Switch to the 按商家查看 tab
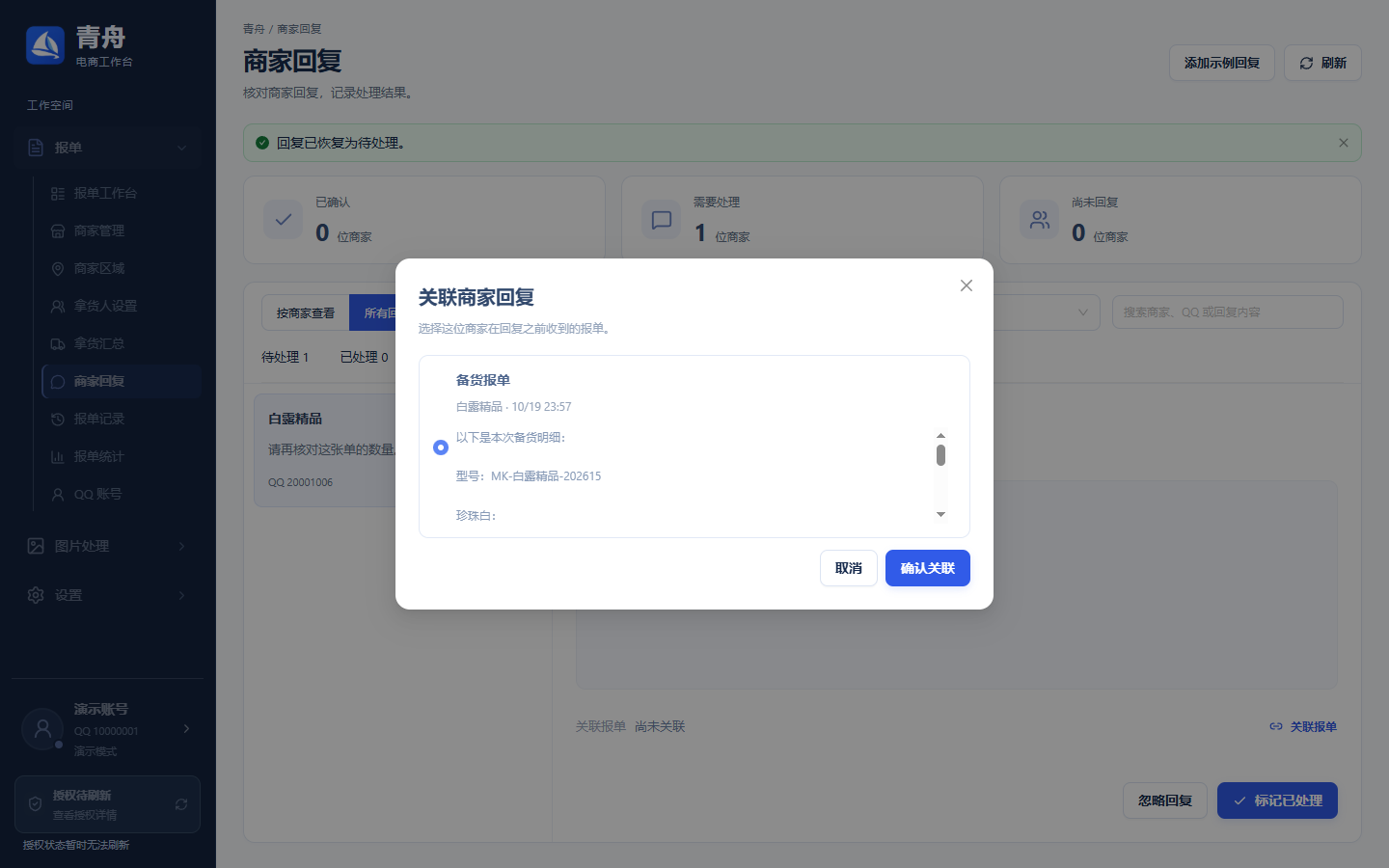Screen dimensions: 1389x868 coord(306,313)
